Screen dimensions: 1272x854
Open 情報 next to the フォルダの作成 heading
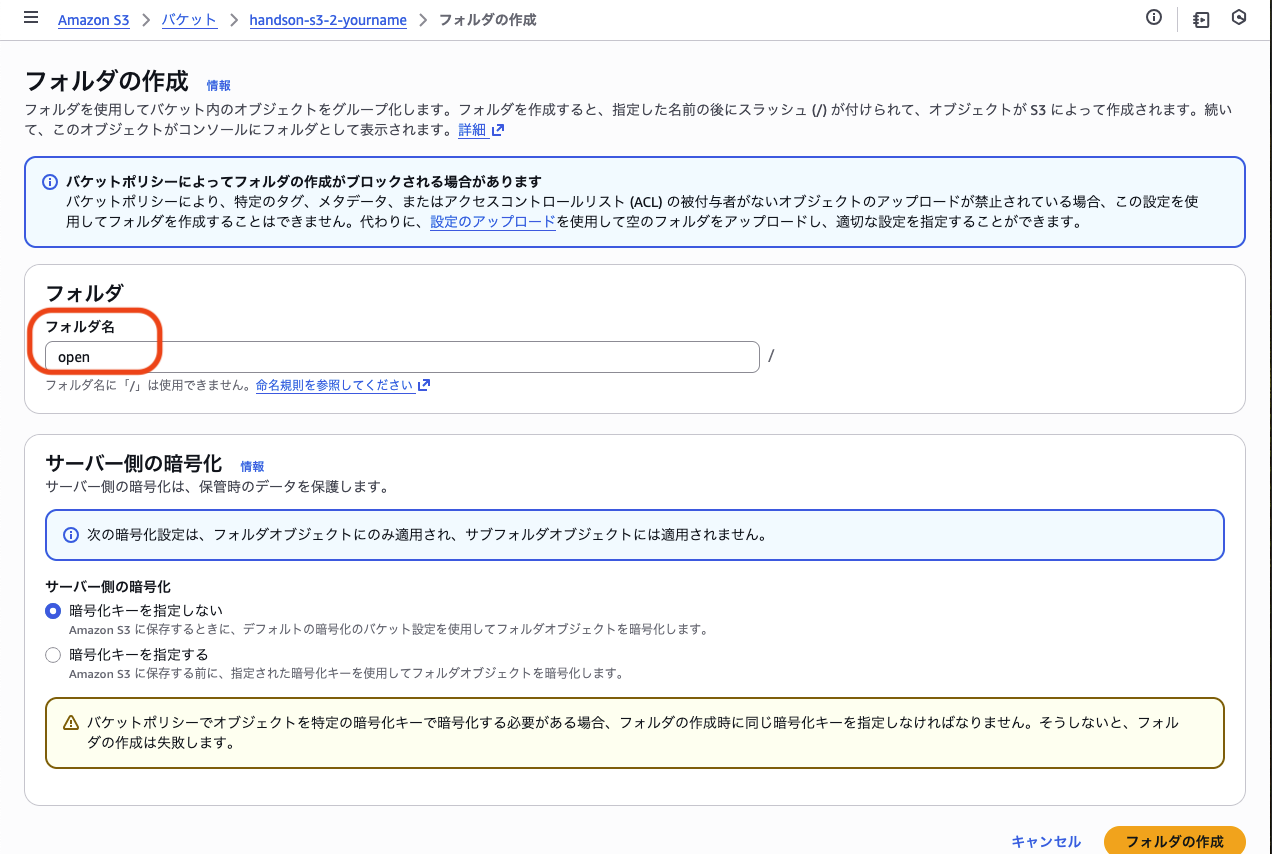[x=218, y=86]
